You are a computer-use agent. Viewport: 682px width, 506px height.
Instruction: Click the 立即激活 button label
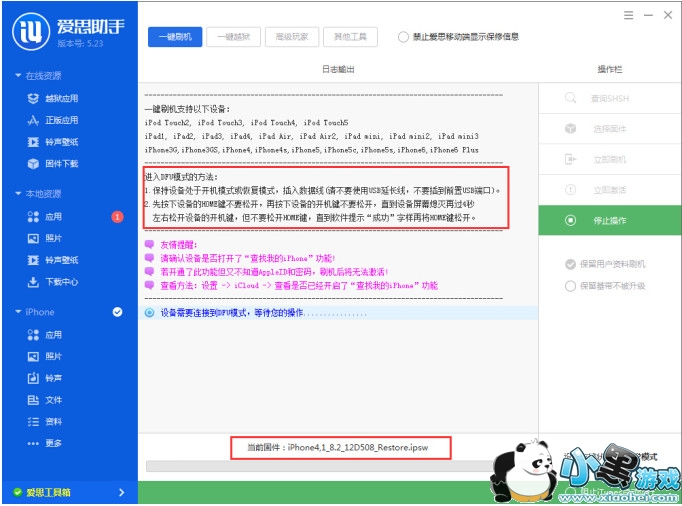610,190
